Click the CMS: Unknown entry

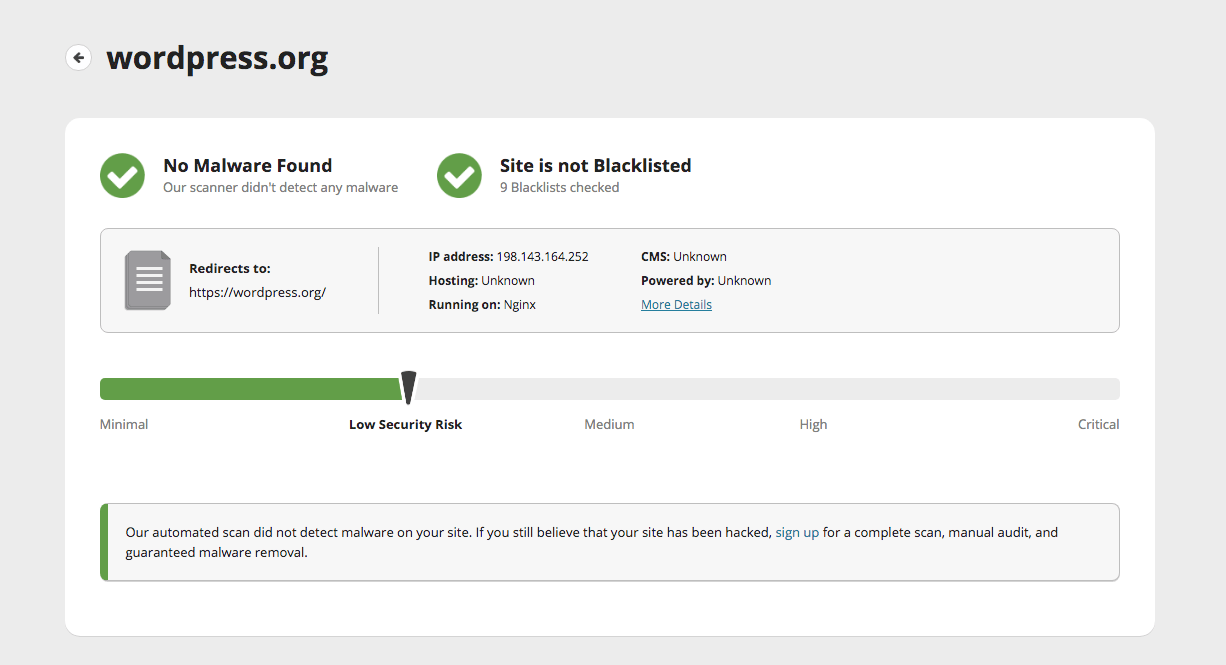tap(683, 257)
